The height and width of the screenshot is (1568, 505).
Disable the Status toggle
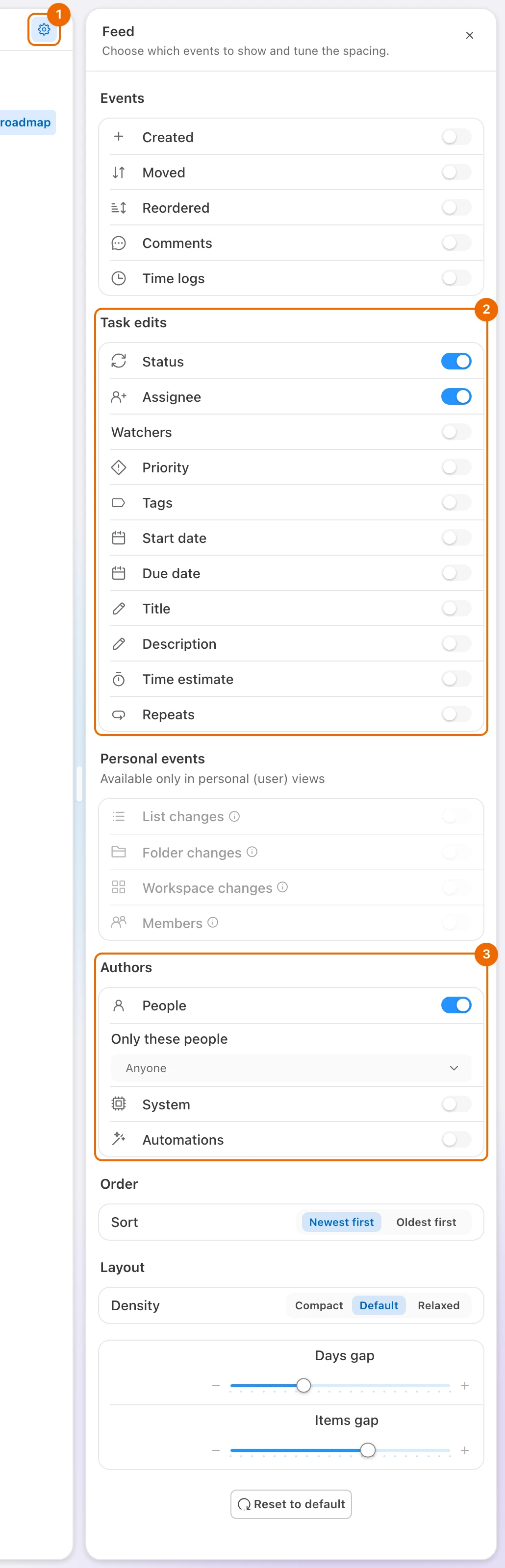point(456,361)
